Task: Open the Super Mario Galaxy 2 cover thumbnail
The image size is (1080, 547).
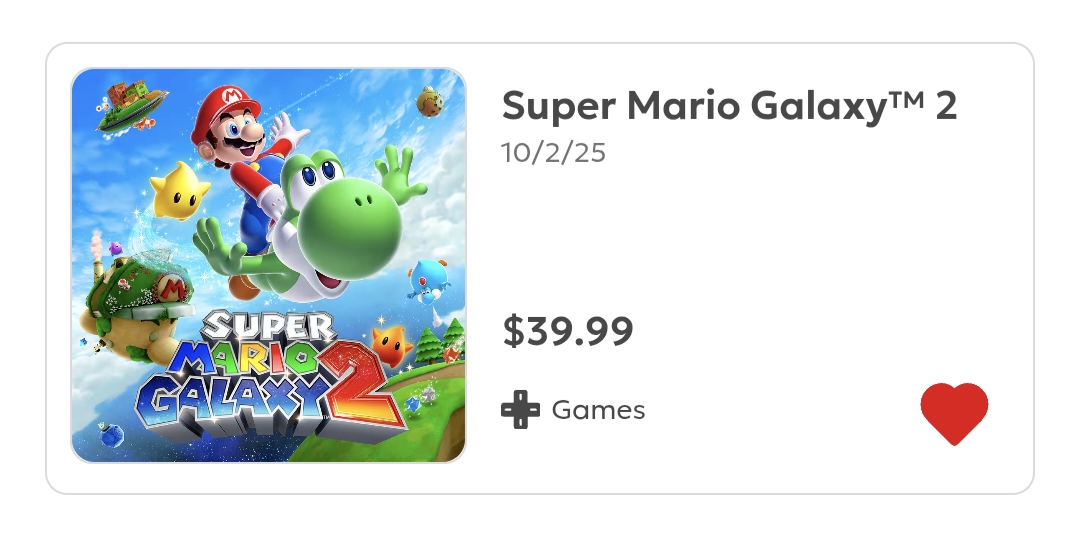Action: click(268, 265)
